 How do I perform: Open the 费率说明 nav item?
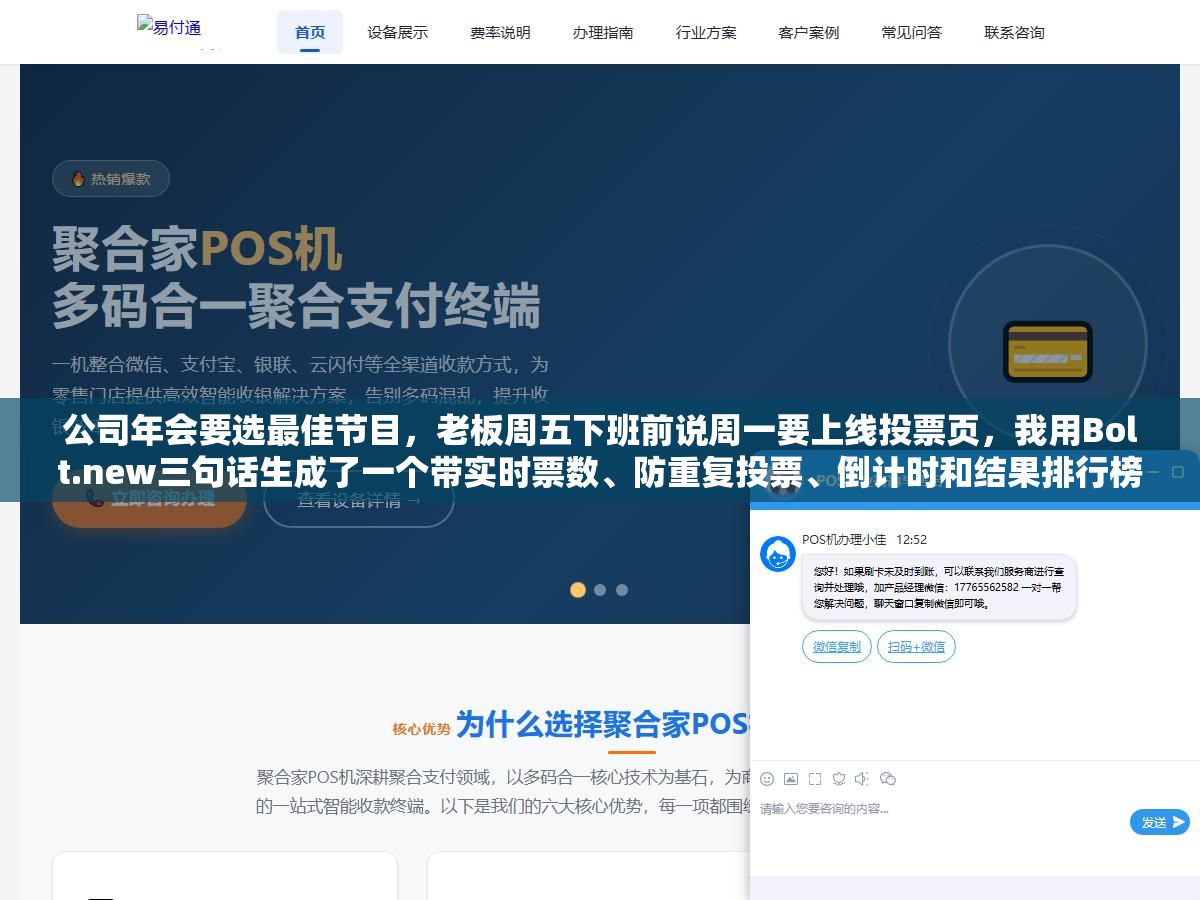click(x=500, y=32)
